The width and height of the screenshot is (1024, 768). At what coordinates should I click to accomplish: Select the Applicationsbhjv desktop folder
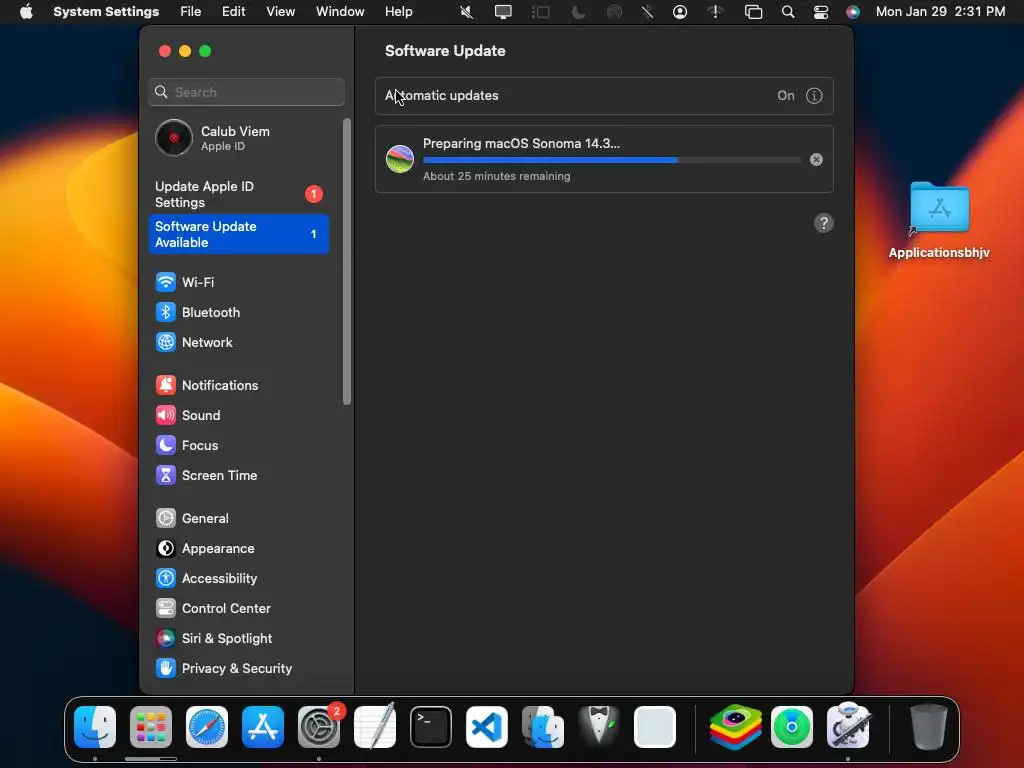939,220
